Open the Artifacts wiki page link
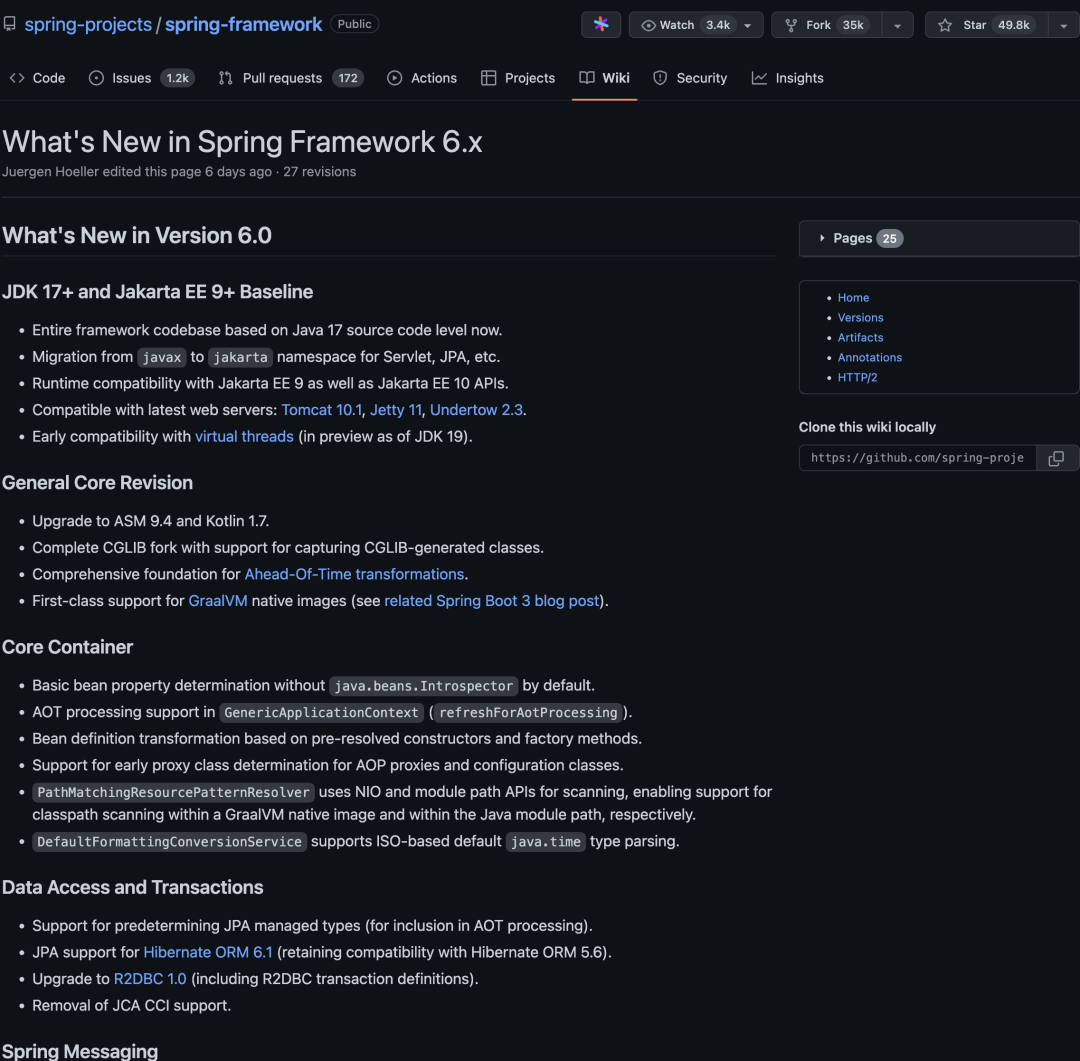 click(860, 338)
